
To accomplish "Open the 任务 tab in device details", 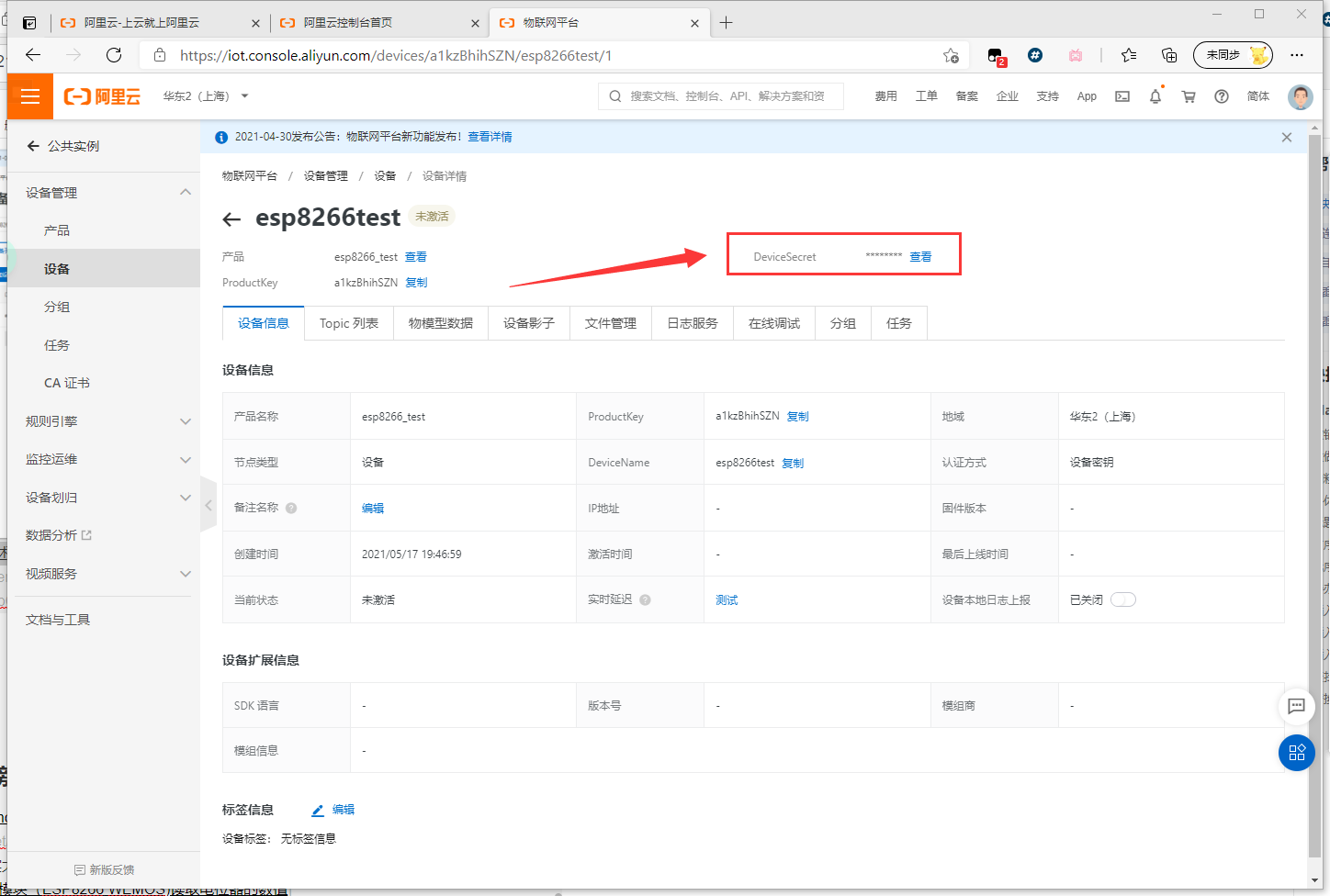I will (899, 323).
